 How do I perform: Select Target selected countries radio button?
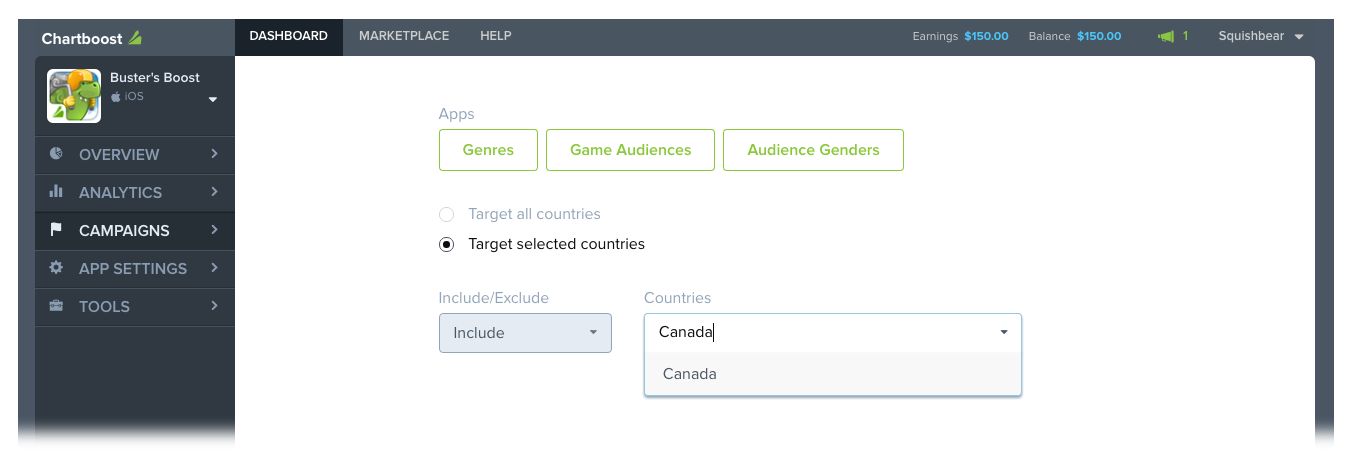[x=447, y=244]
